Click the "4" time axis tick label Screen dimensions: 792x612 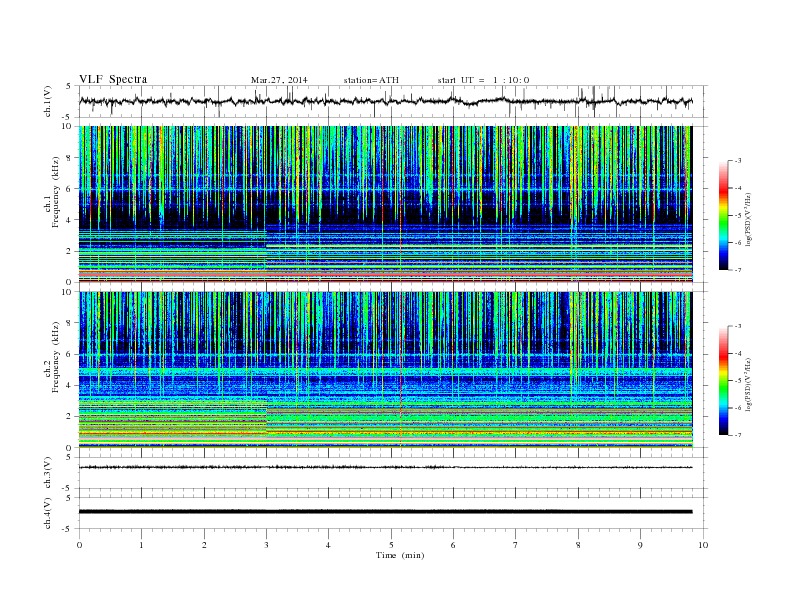point(329,545)
